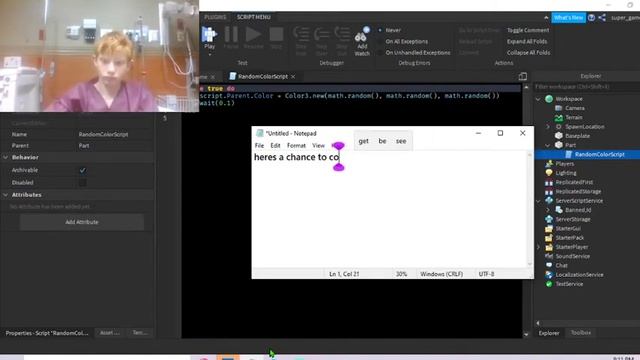Viewport: 640px width, 360px height.
Task: Close the RandomColorScript editor tab
Action: [293, 77]
